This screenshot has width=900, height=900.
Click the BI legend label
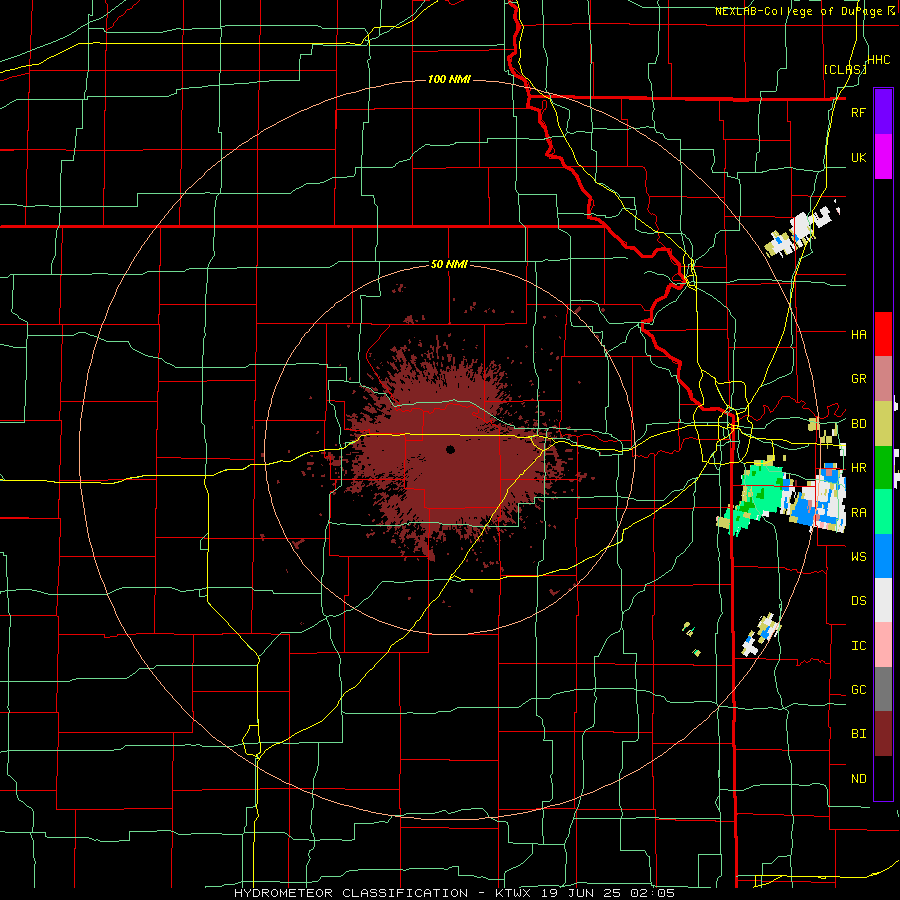tap(858, 734)
